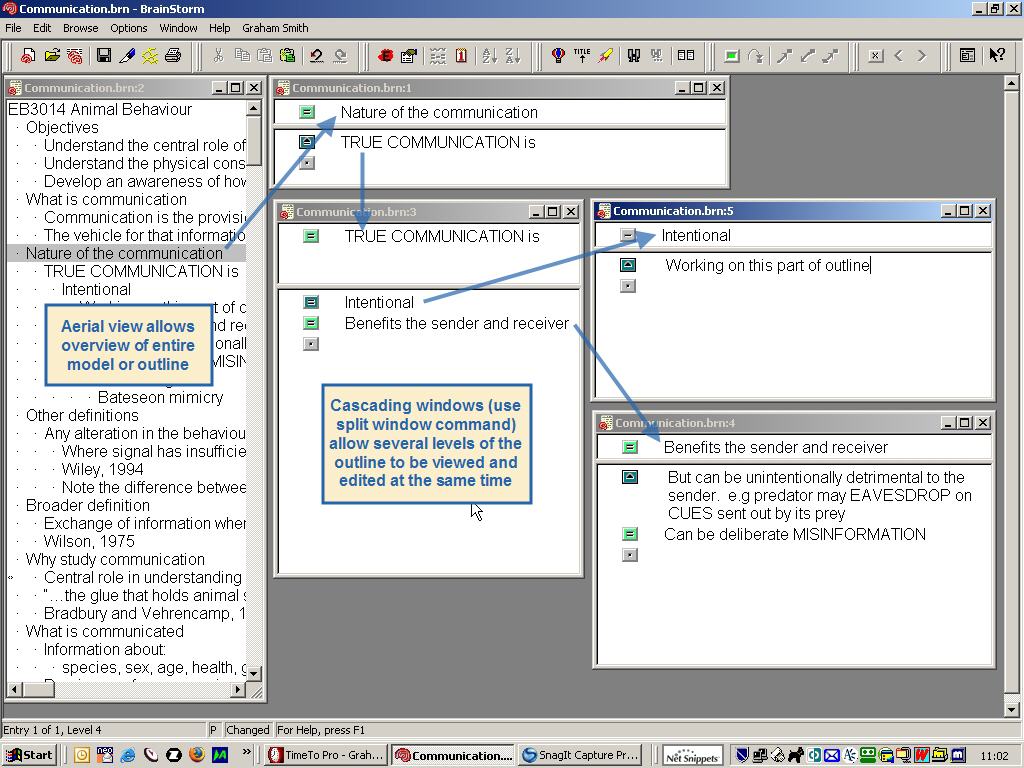Open the Browse menu

coord(81,28)
